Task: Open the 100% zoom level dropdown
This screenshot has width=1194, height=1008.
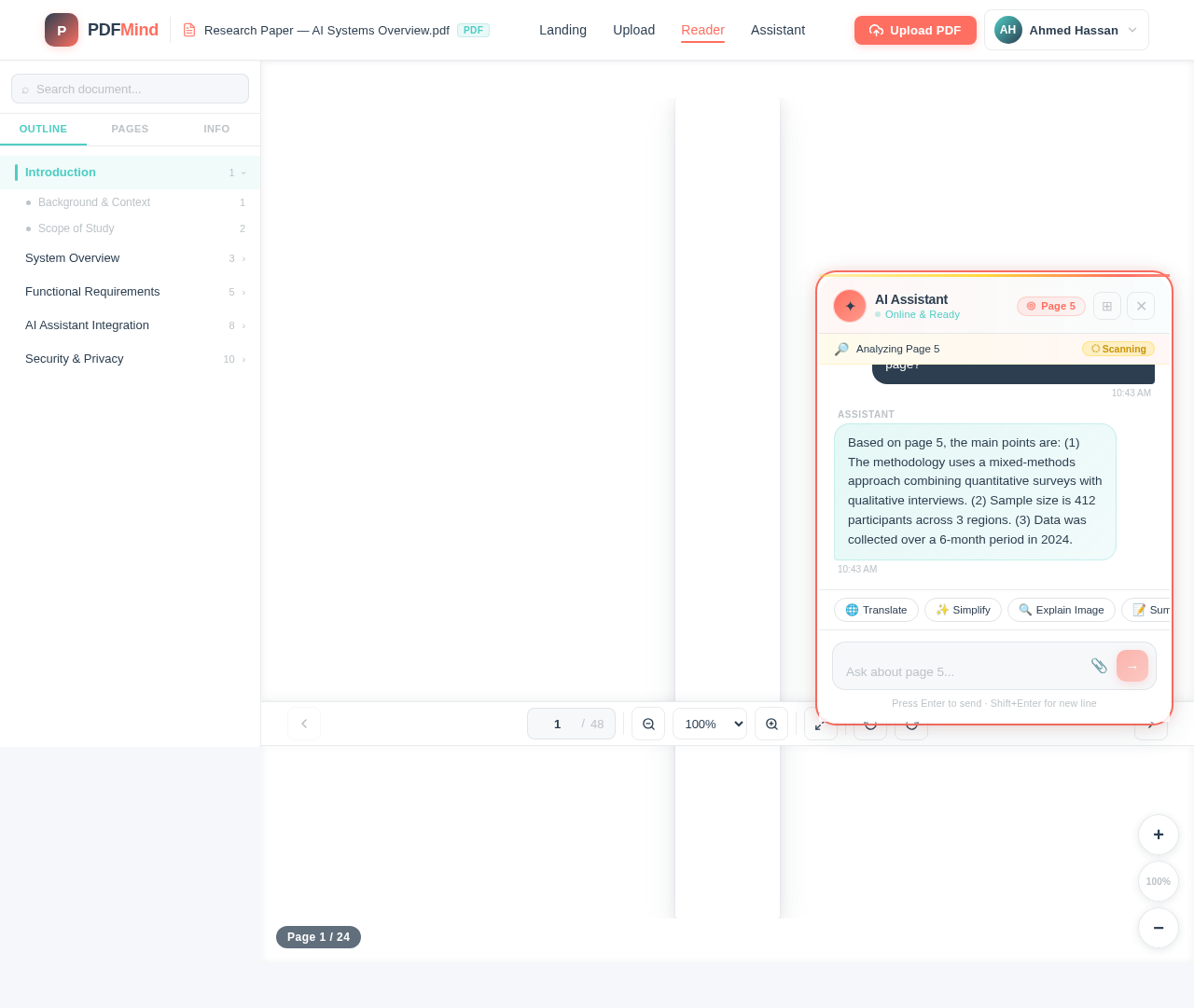Action: [709, 724]
